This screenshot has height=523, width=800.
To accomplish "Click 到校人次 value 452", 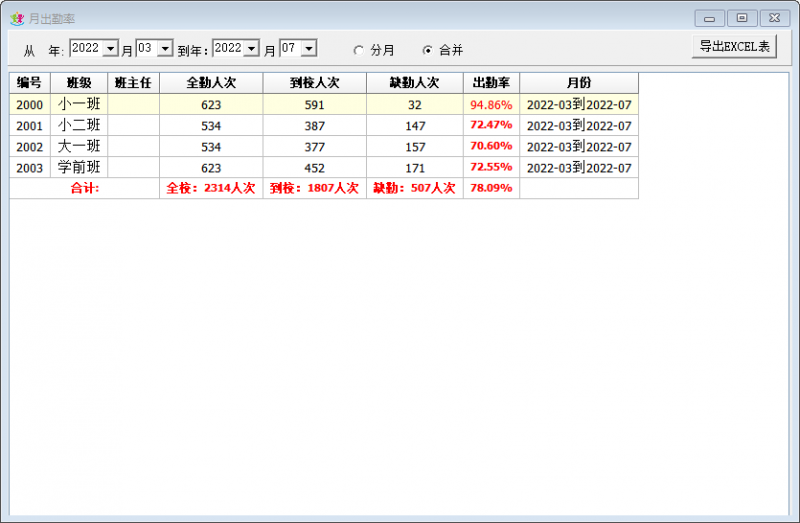I will [315, 168].
